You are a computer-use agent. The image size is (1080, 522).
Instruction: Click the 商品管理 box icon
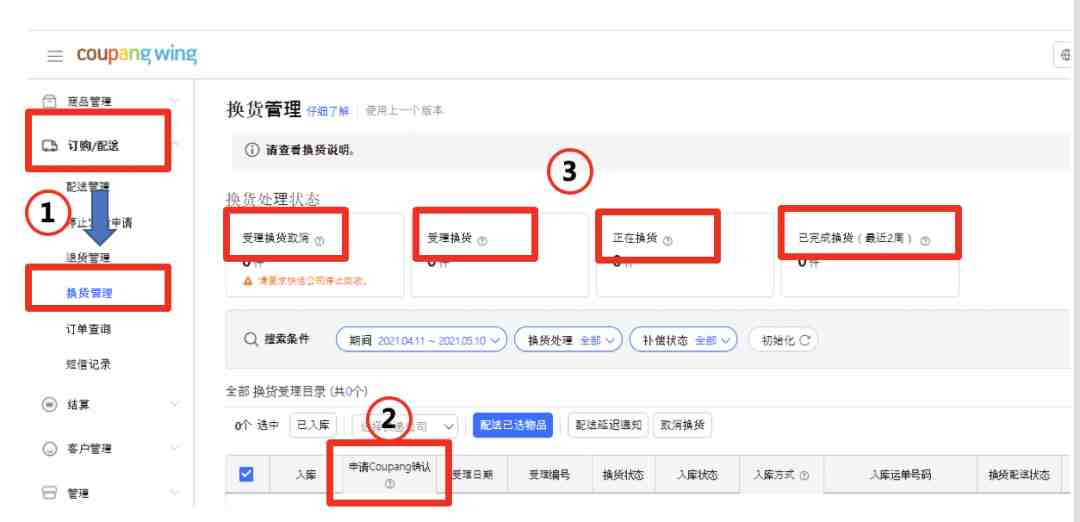tap(50, 101)
